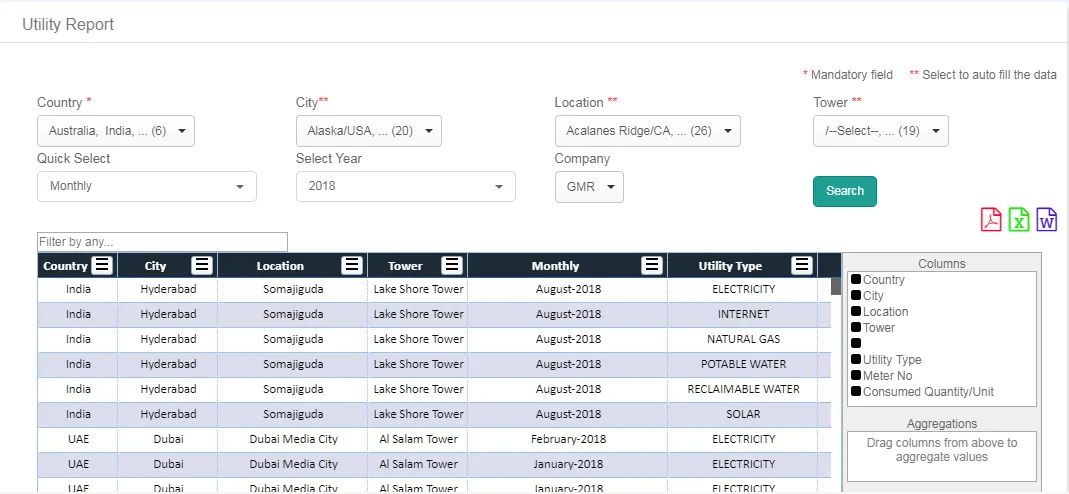Image resolution: width=1069 pixels, height=494 pixels.
Task: Sort by the Location column header
Action: tap(280, 266)
